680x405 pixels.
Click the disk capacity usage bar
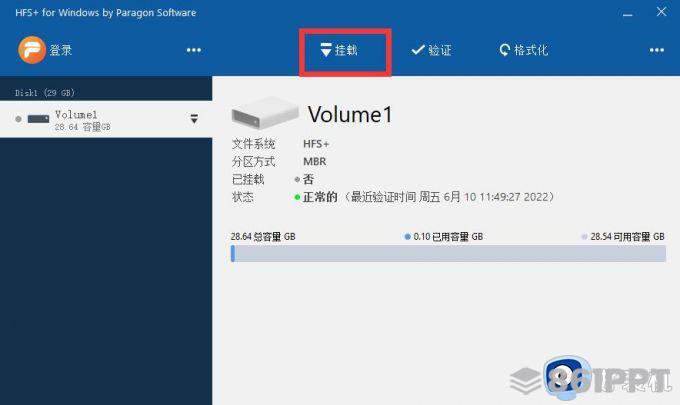tap(448, 253)
